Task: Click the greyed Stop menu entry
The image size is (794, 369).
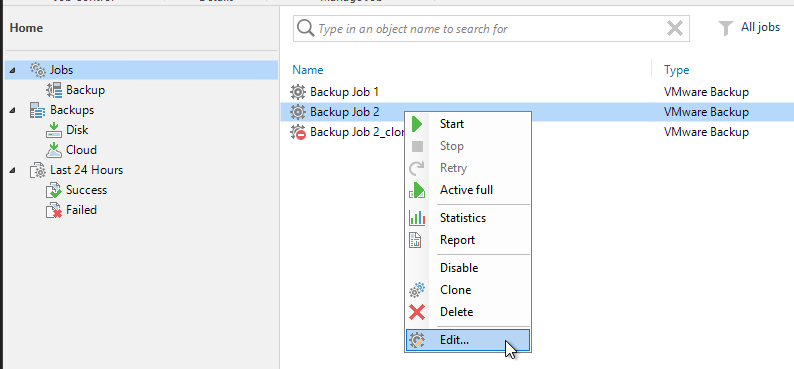Action: tap(468, 146)
